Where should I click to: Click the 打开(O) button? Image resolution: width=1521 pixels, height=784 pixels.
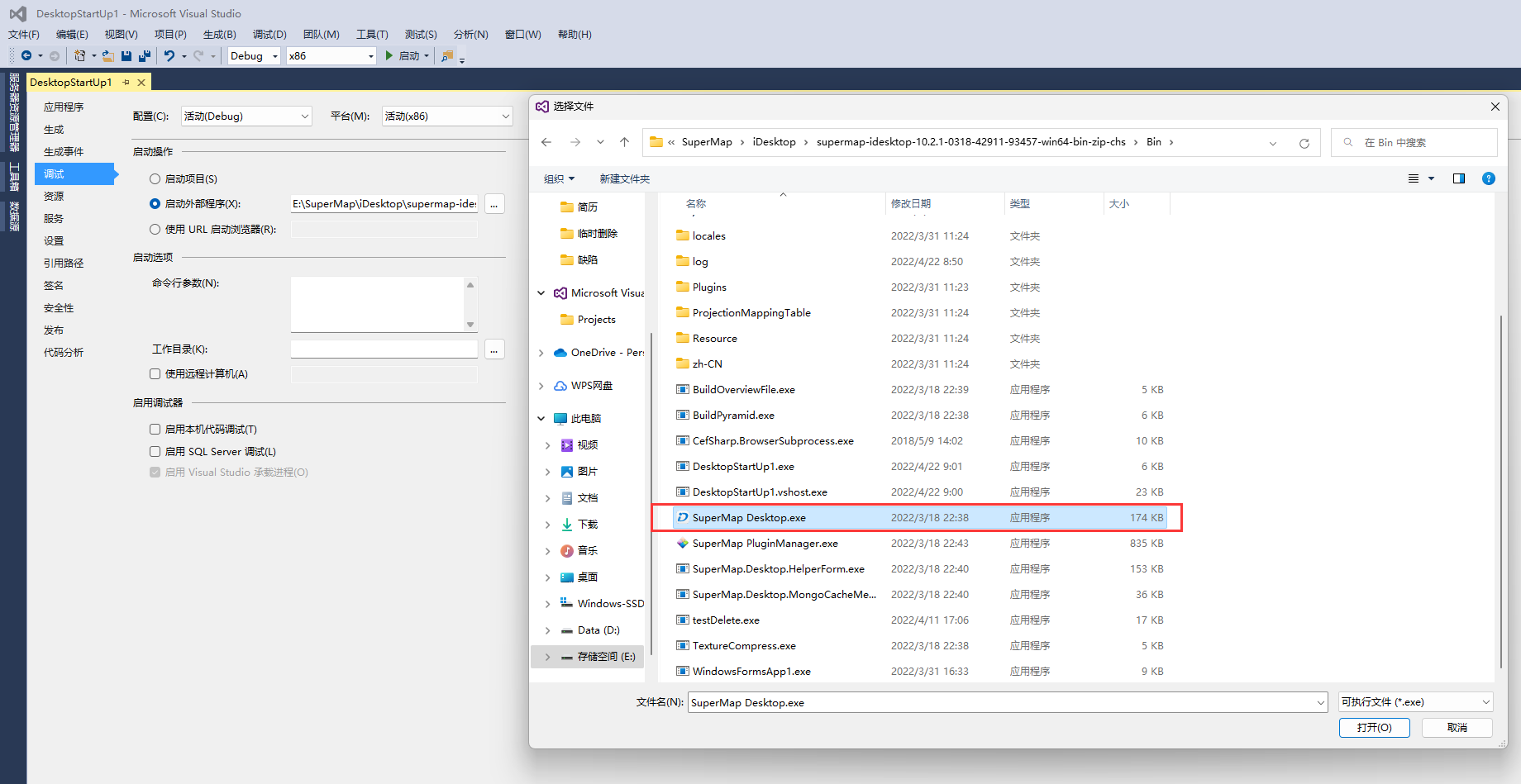coord(1375,728)
